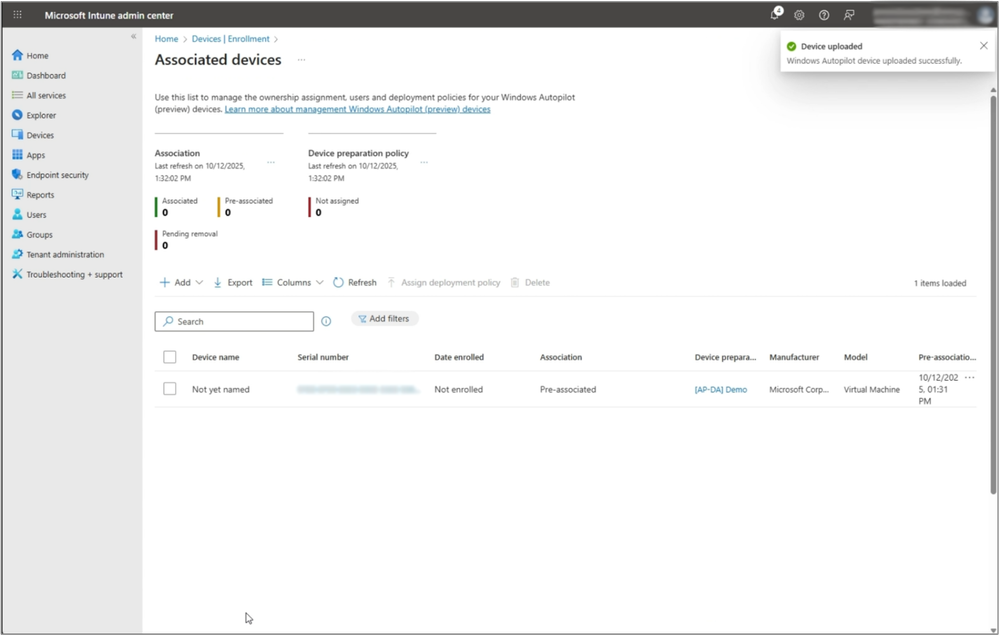Toggle the select-all checkbox in header
The width and height of the screenshot is (999, 635).
click(169, 357)
